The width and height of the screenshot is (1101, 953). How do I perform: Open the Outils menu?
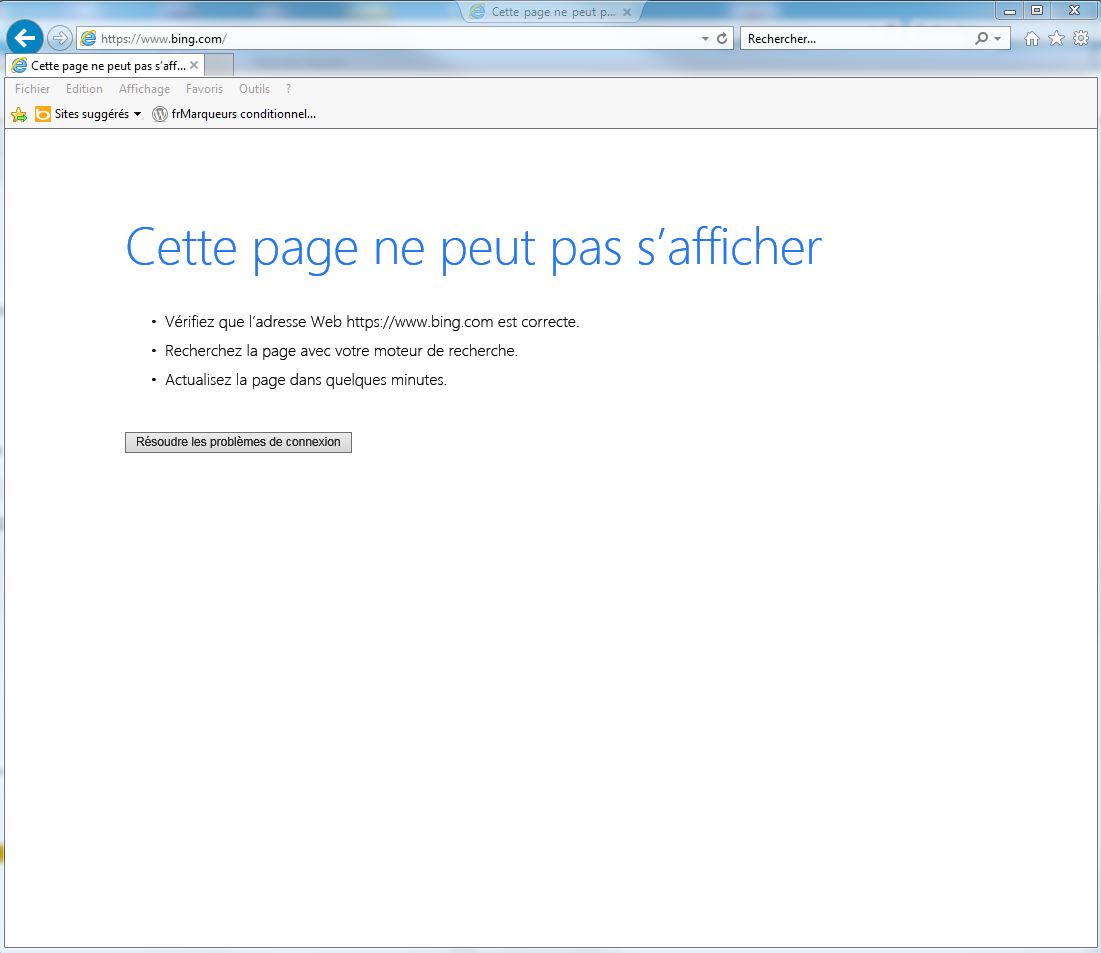[x=254, y=89]
